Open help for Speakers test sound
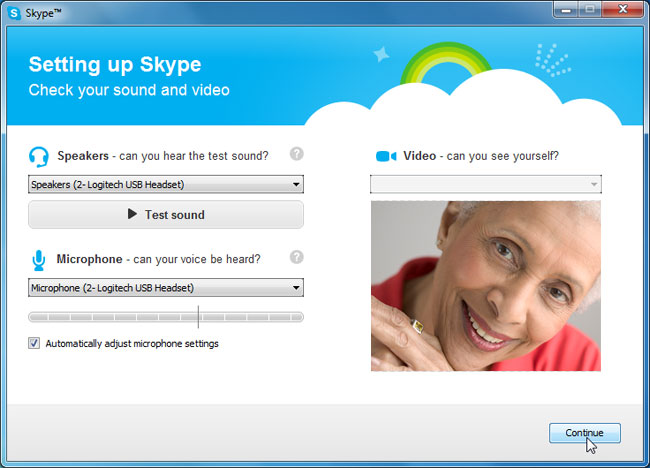 tap(296, 154)
